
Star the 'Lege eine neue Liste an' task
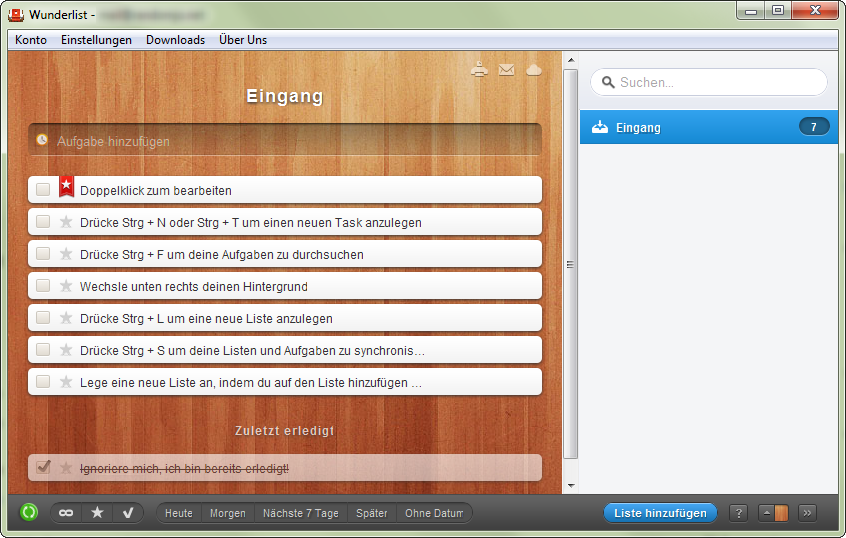click(x=66, y=382)
